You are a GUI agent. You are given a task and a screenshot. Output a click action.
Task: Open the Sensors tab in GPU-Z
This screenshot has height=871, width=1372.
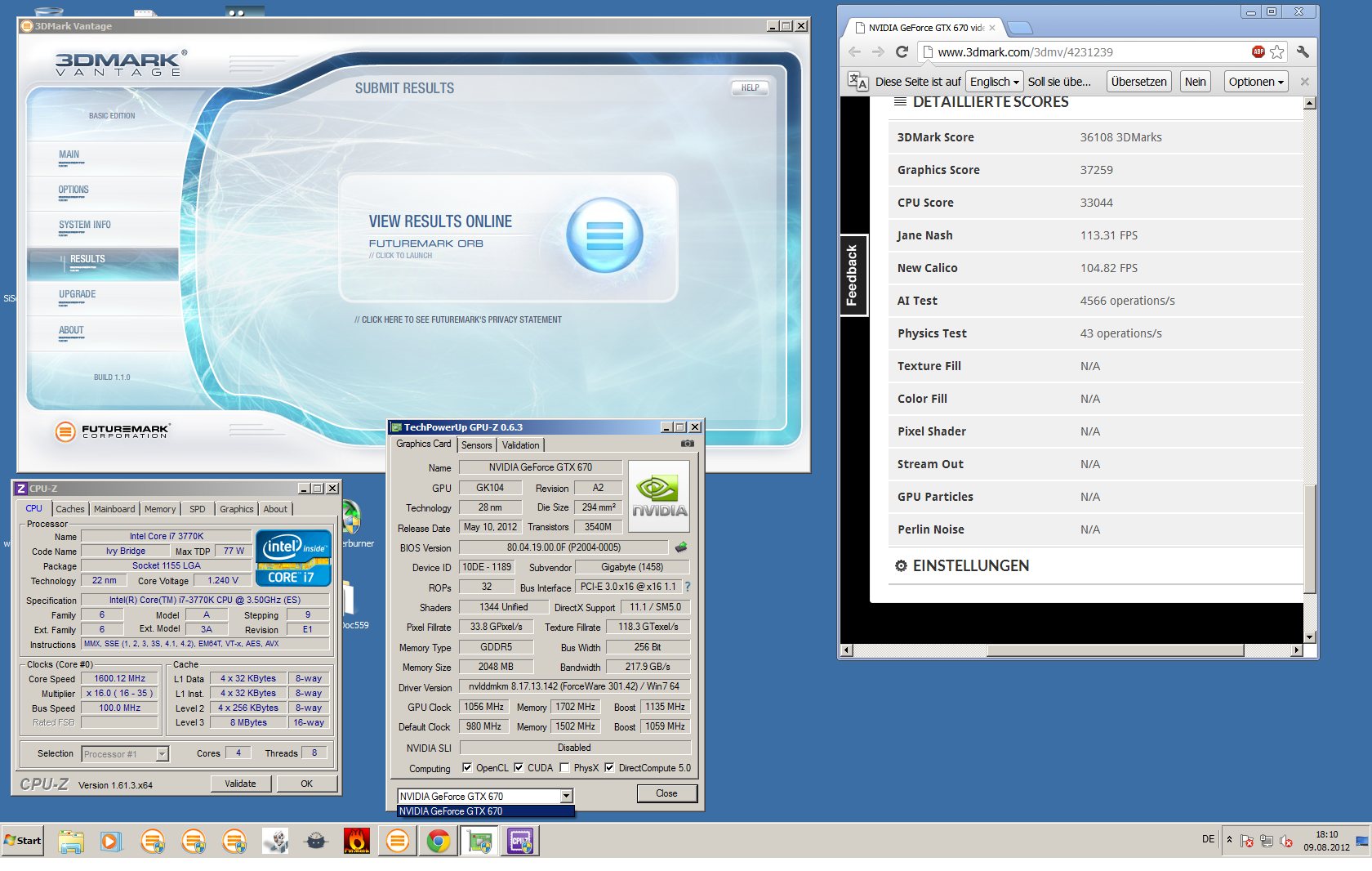[477, 445]
